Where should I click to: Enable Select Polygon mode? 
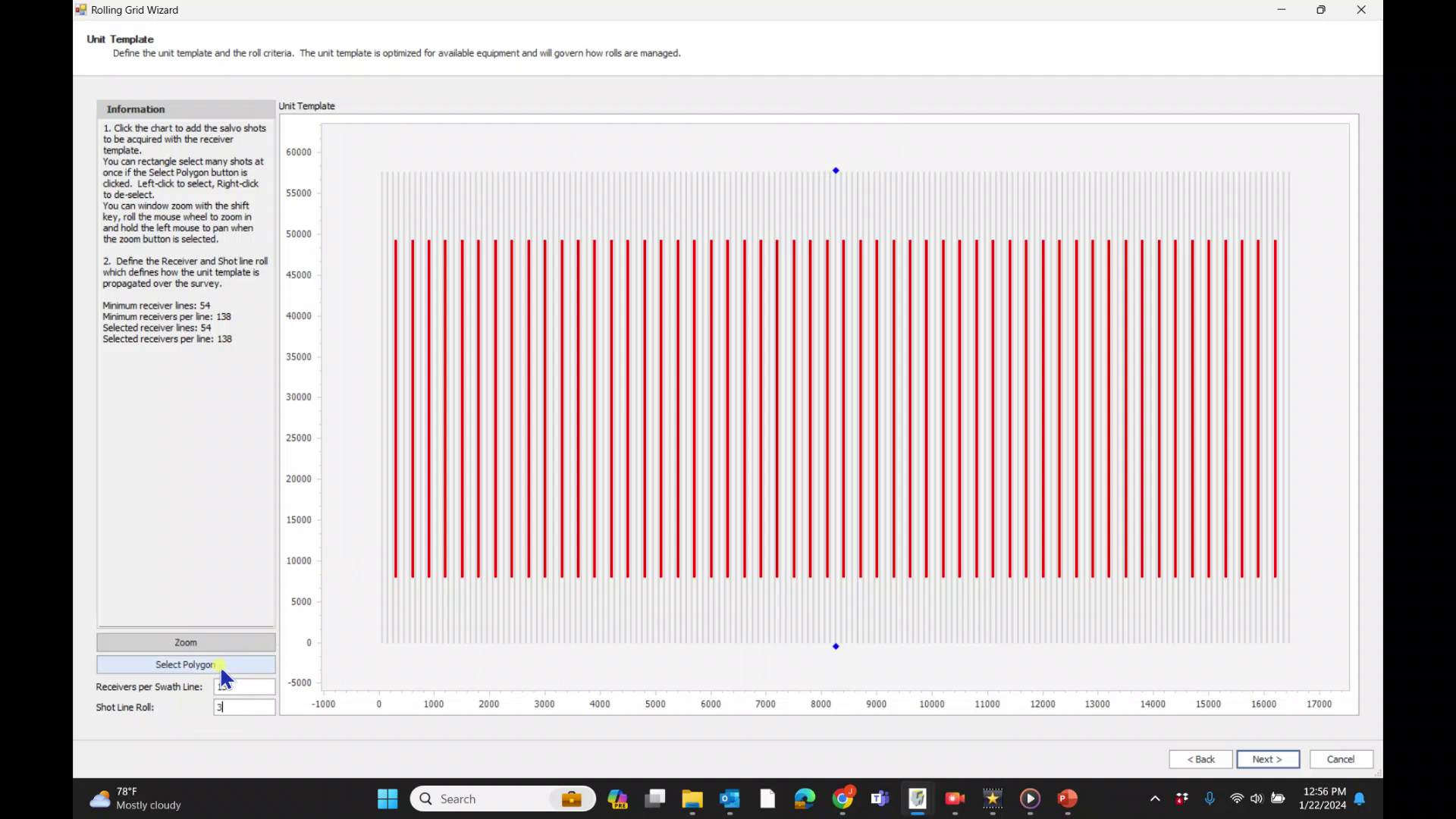click(x=185, y=664)
